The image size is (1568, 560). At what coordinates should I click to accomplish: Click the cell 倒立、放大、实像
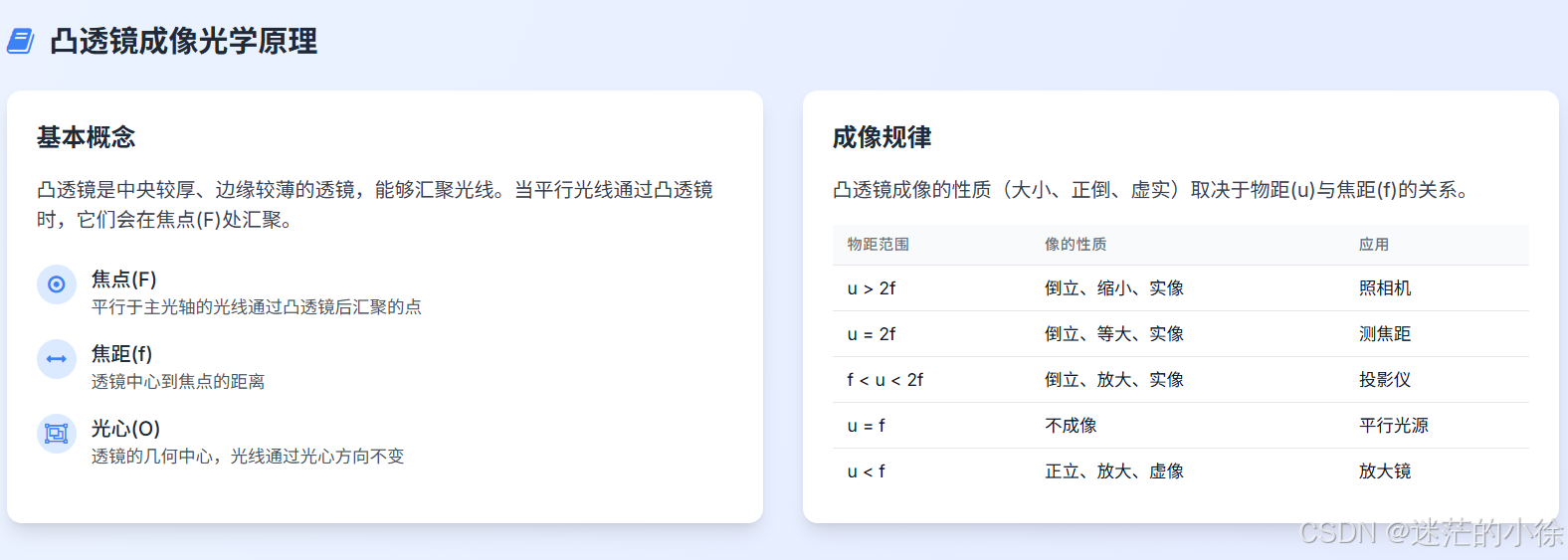click(x=1114, y=380)
